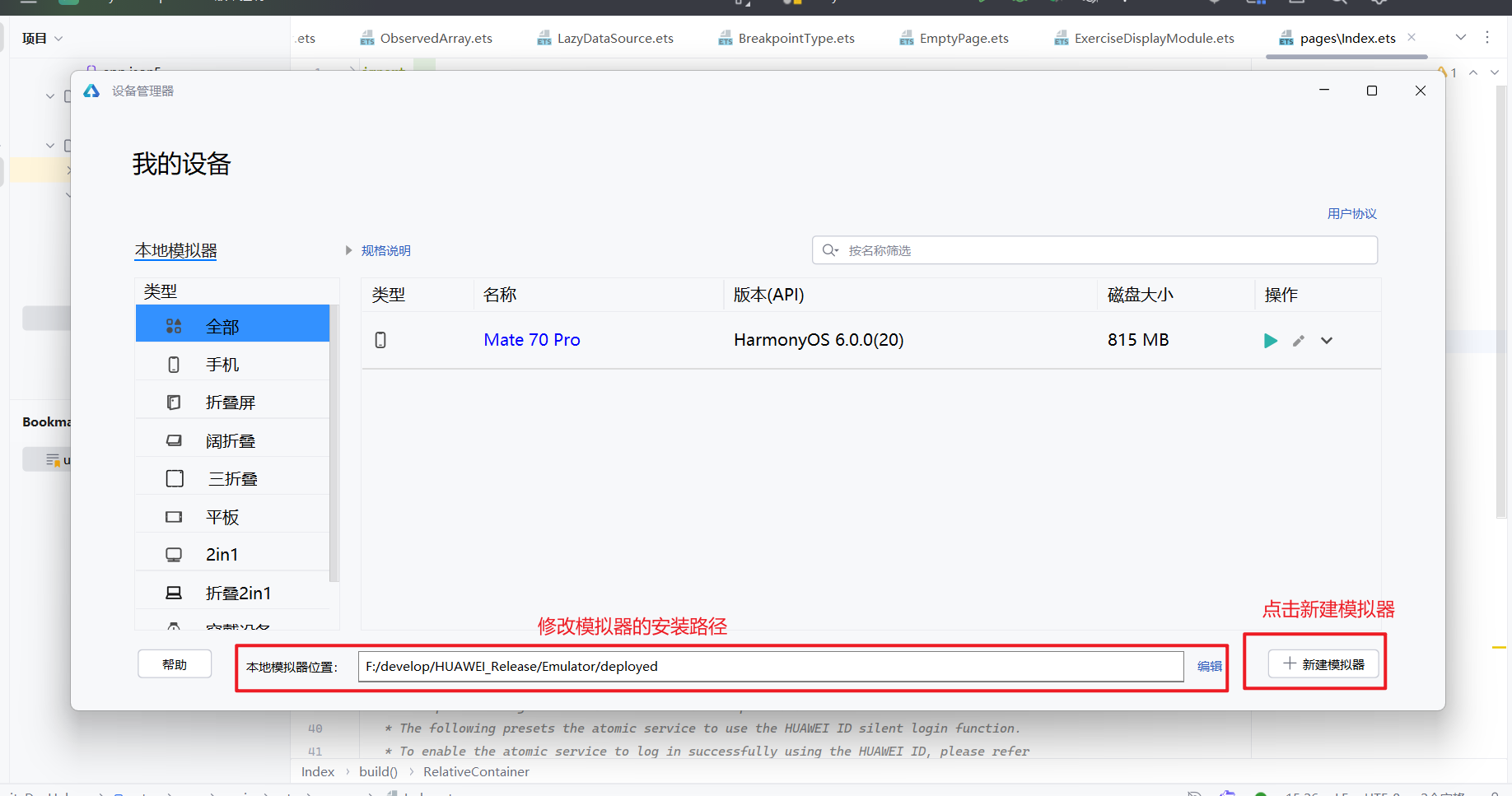Click the search magnifier icon in filter
The width and height of the screenshot is (1512, 796).
[x=830, y=250]
